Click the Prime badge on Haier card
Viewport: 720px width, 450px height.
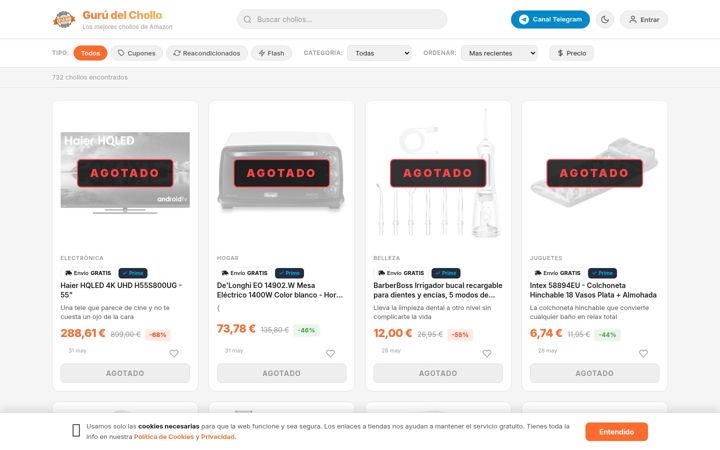pyautogui.click(x=133, y=273)
